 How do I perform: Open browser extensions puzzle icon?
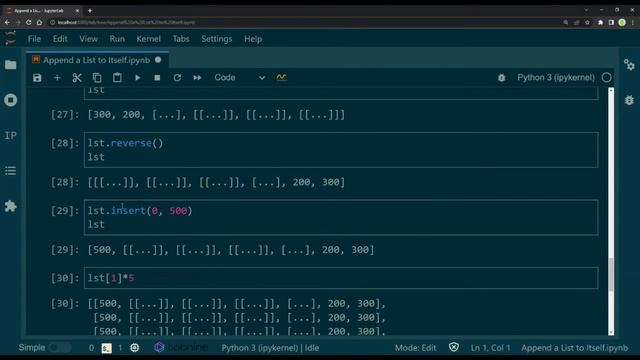point(600,22)
